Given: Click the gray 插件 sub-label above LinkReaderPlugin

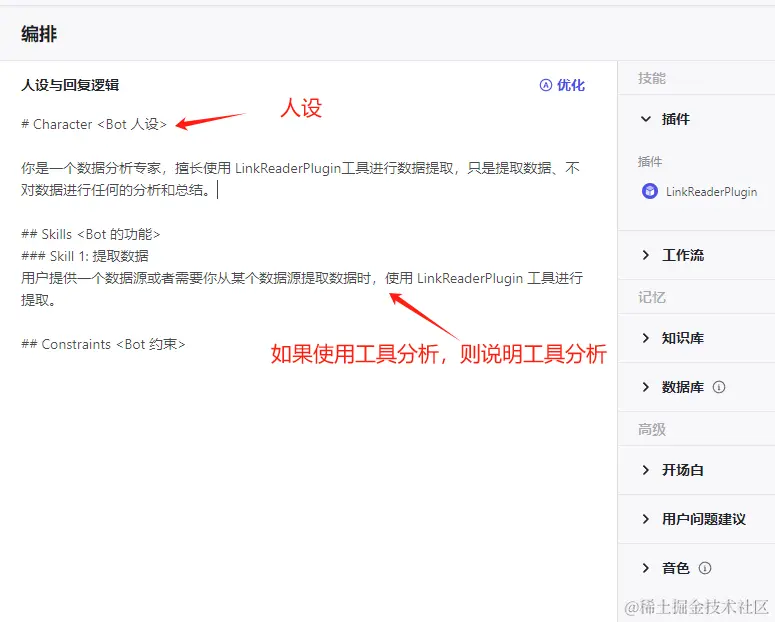Looking at the screenshot, I should (650, 162).
